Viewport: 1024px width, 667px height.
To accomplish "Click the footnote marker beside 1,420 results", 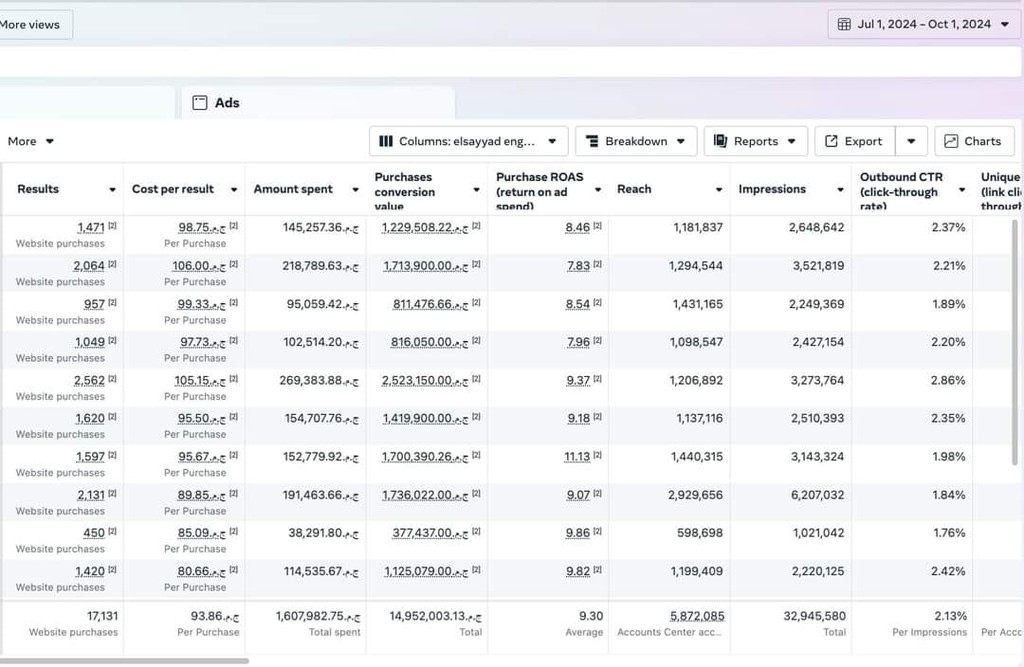I will pyautogui.click(x=112, y=570).
